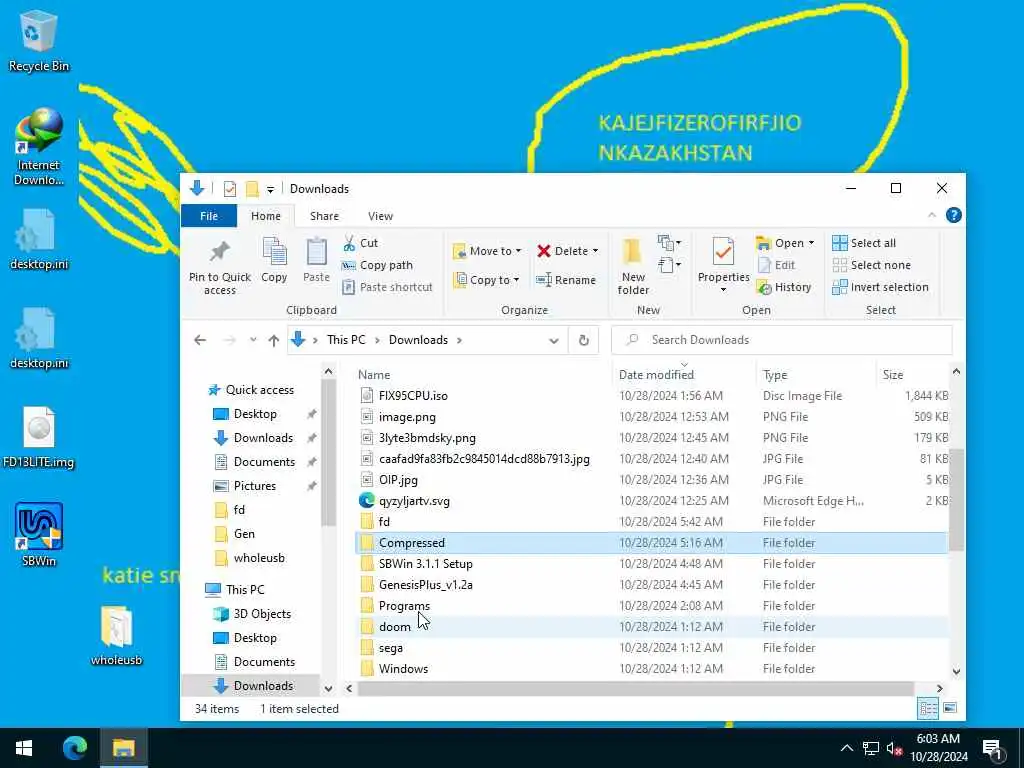Open the Properties button
This screenshot has width=1024, height=768.
click(x=724, y=265)
